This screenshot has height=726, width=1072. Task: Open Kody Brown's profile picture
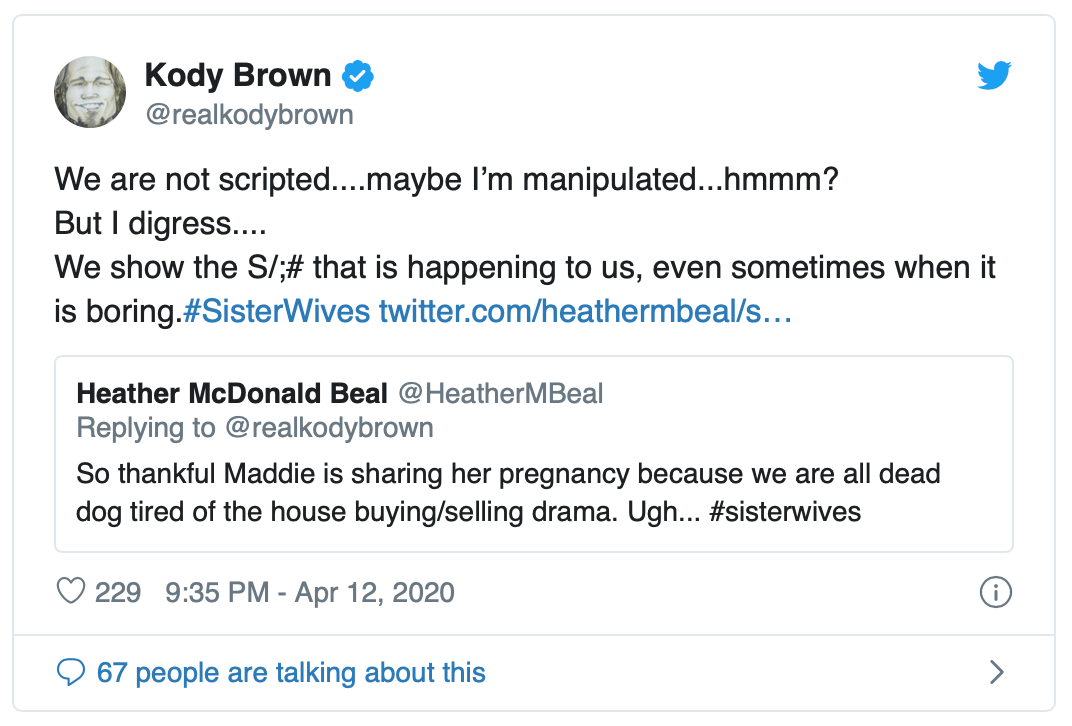click(x=89, y=92)
